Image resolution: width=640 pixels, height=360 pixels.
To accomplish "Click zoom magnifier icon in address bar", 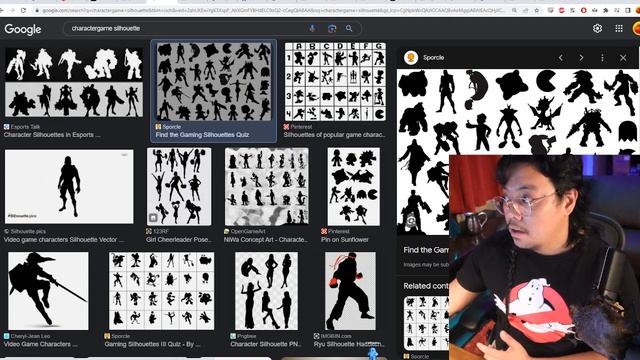I will click(514, 10).
